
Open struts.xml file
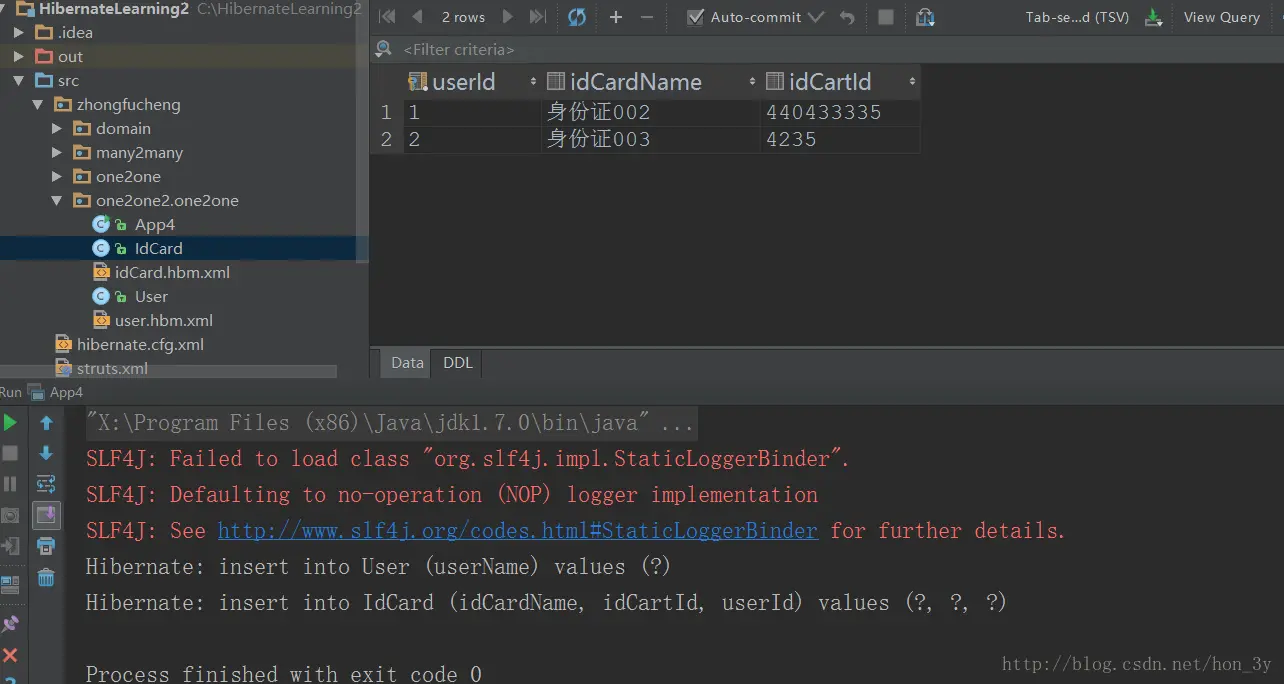(112, 369)
